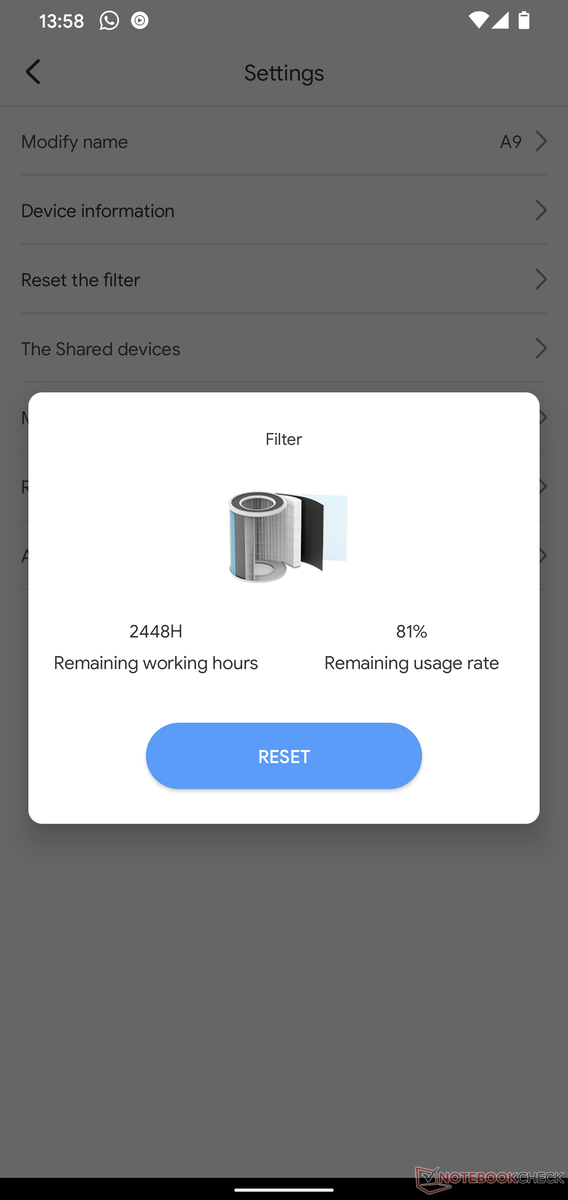Tap the media player notification icon in status bar
Image resolution: width=568 pixels, height=1200 pixels.
pos(140,20)
